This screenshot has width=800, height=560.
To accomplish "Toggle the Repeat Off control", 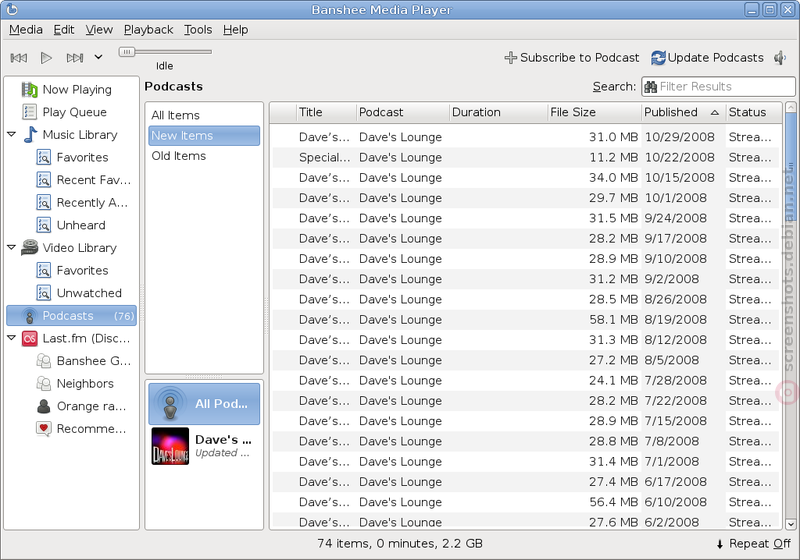I will (x=754, y=544).
